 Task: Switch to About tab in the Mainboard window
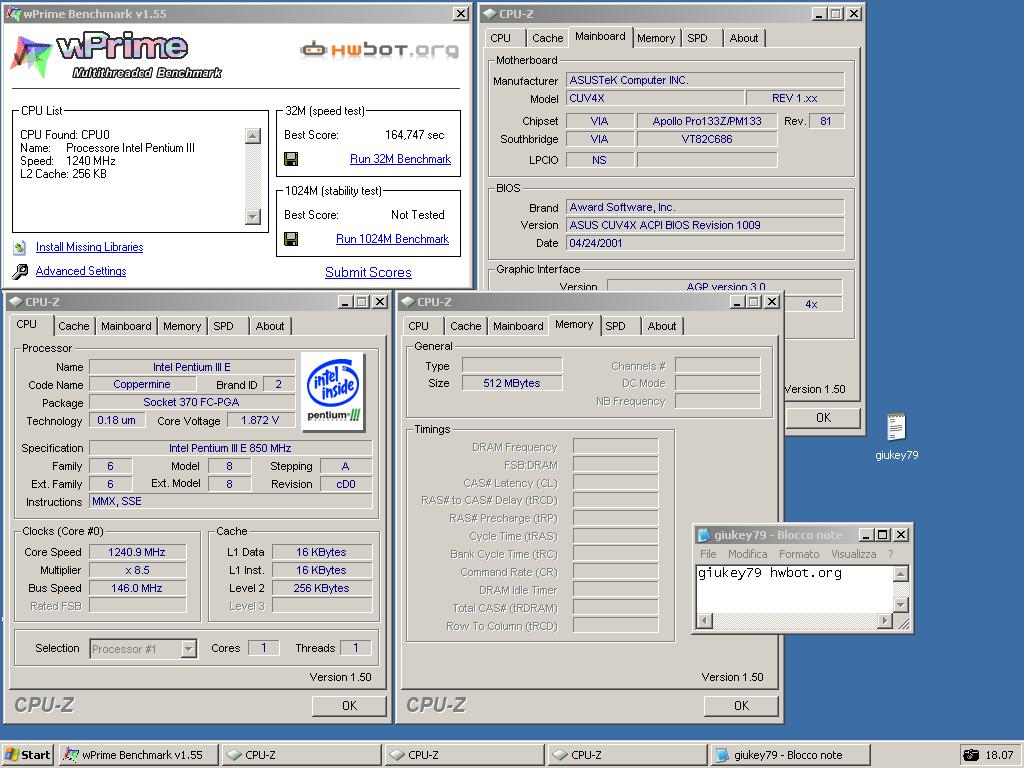(x=744, y=38)
